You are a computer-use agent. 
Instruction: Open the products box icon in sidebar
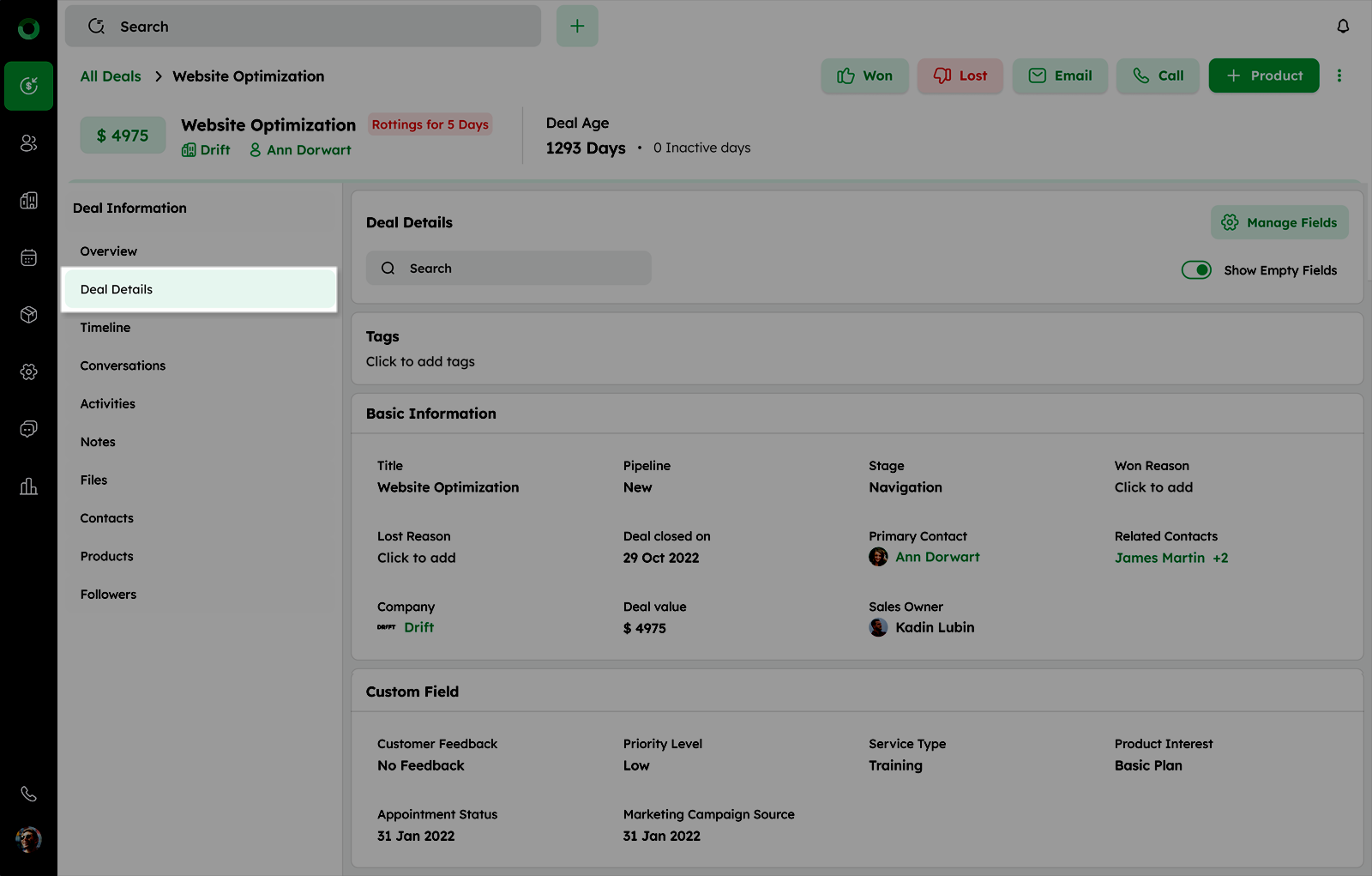click(28, 315)
